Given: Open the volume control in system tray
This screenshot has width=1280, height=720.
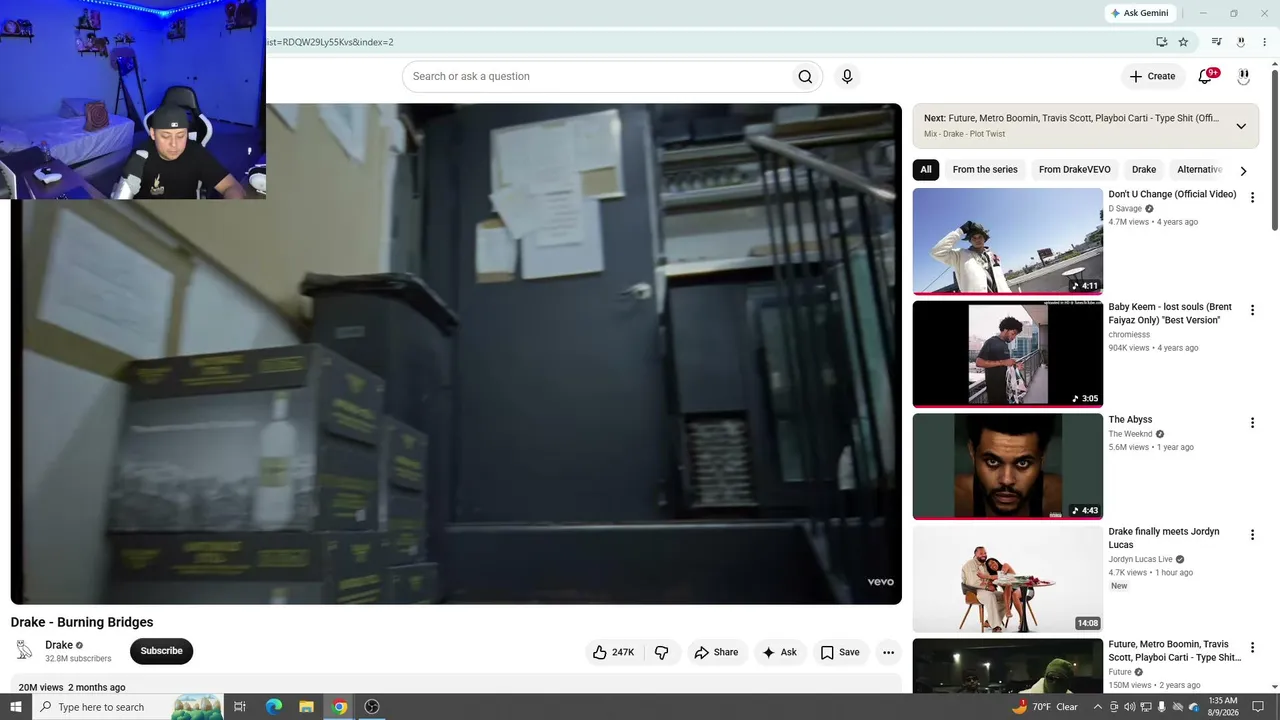Looking at the screenshot, I should tap(1129, 707).
